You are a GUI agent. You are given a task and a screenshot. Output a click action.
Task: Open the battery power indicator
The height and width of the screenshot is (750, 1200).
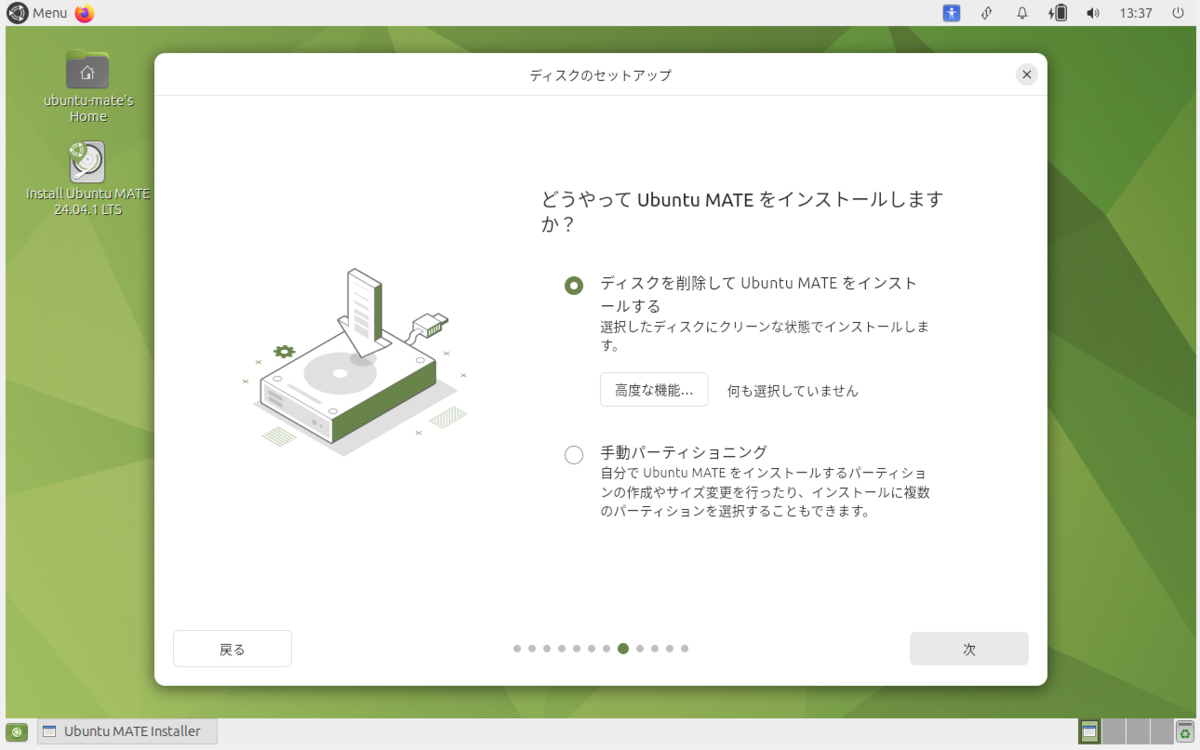point(1057,13)
